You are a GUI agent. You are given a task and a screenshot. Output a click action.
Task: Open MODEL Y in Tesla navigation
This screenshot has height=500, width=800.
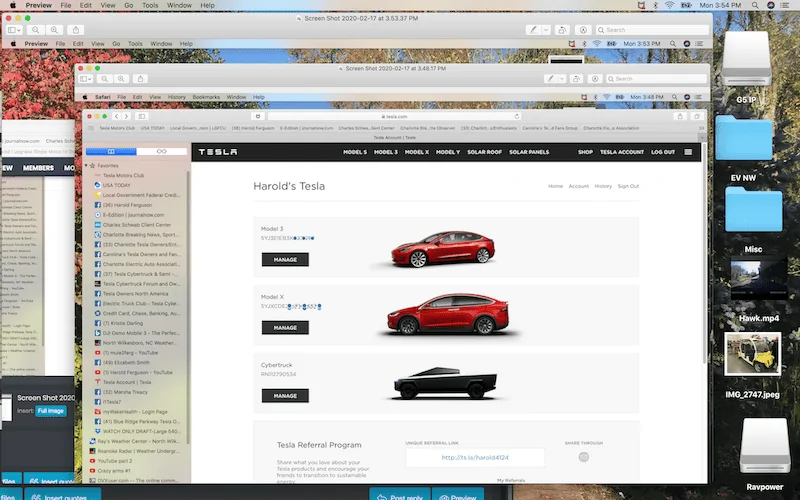tap(448, 152)
